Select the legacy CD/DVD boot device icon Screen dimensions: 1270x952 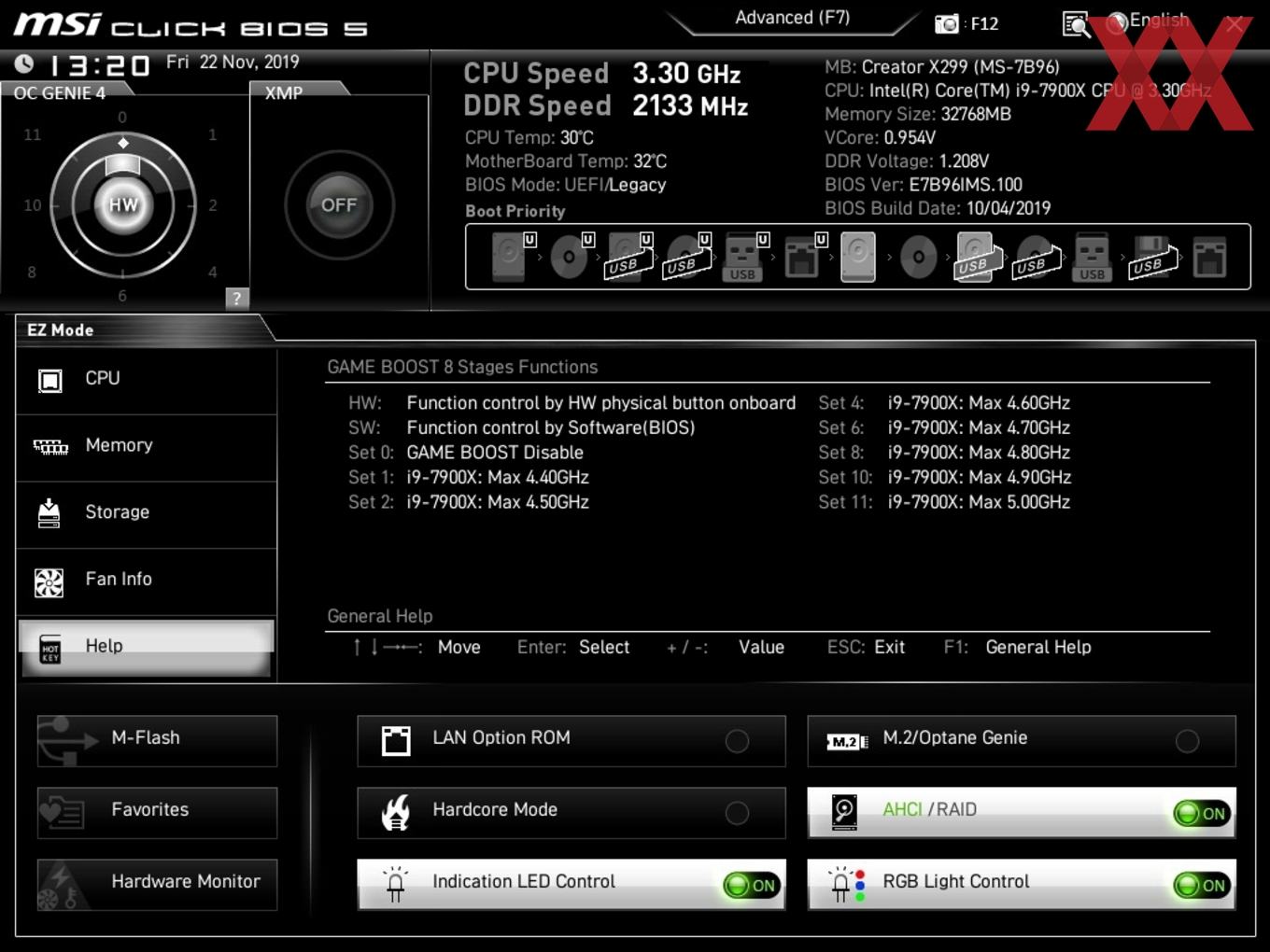pos(918,257)
